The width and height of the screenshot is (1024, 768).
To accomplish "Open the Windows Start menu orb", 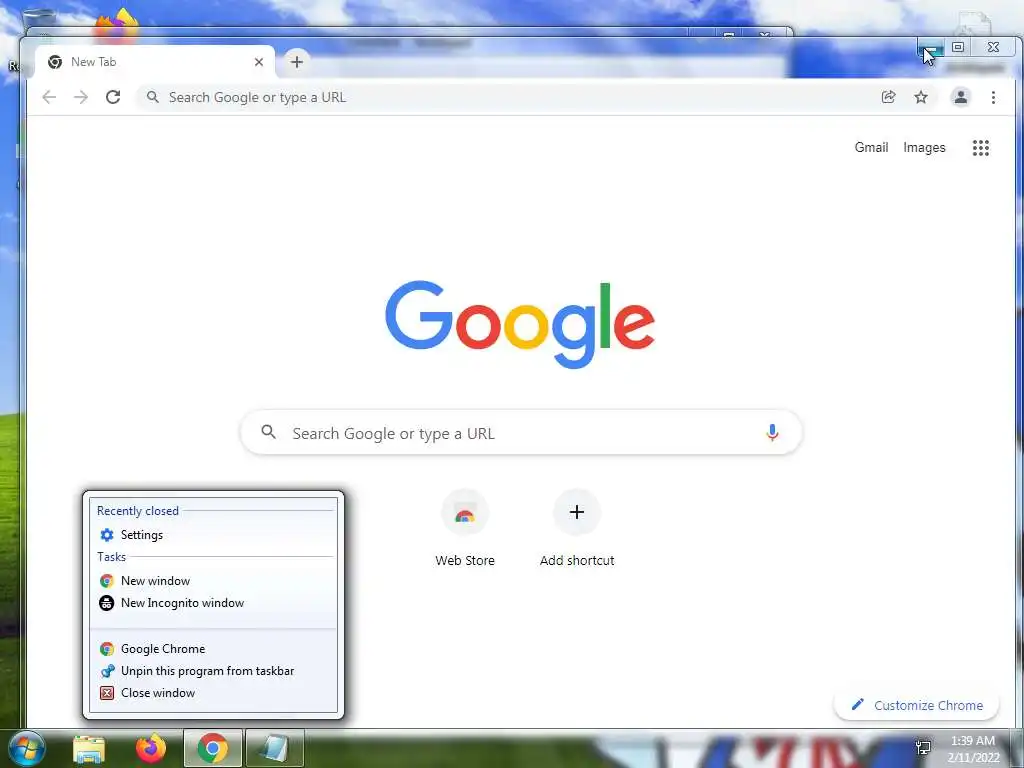I will click(27, 748).
